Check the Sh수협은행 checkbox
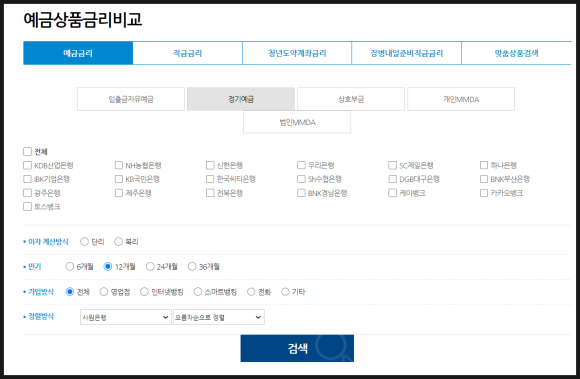Screen dimensions: 580x379 coord(301,179)
